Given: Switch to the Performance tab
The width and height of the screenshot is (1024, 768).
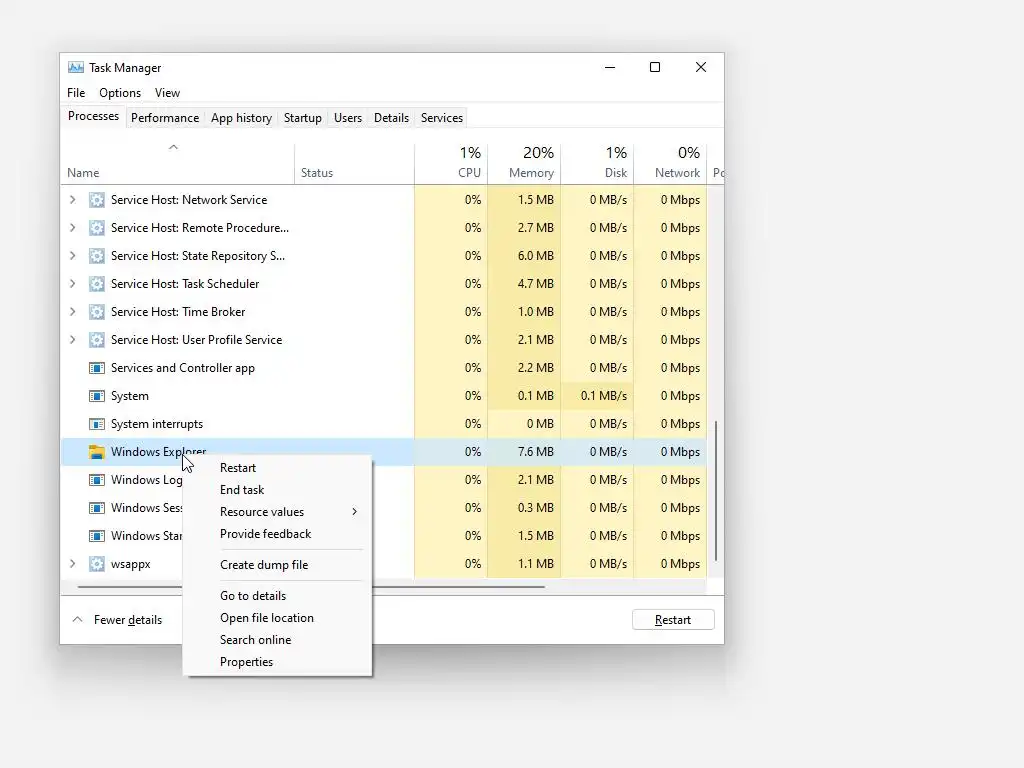Looking at the screenshot, I should 165,118.
